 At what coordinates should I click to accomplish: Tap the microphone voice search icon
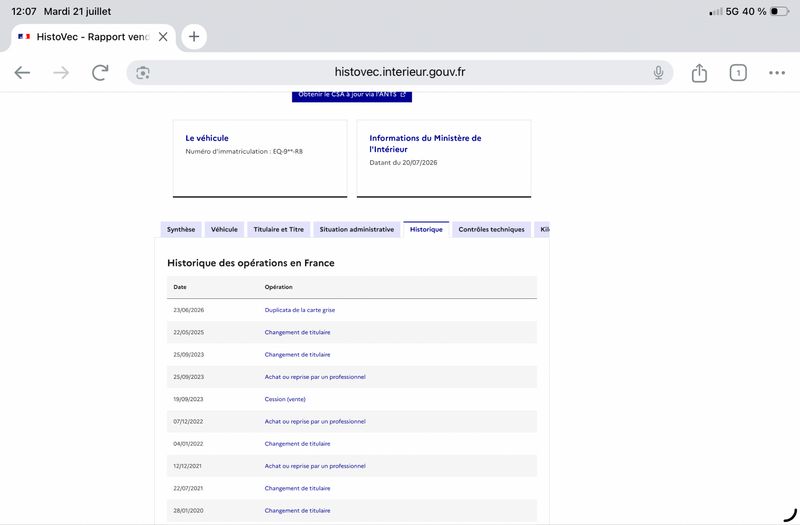point(658,73)
